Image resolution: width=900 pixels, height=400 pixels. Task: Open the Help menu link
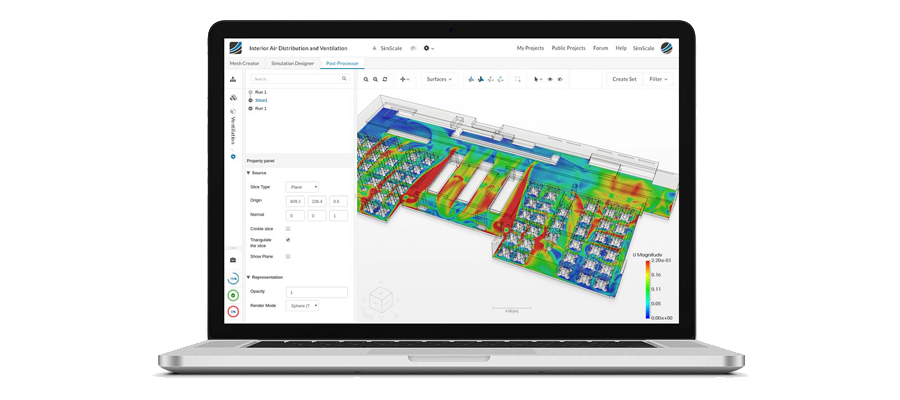[620, 48]
